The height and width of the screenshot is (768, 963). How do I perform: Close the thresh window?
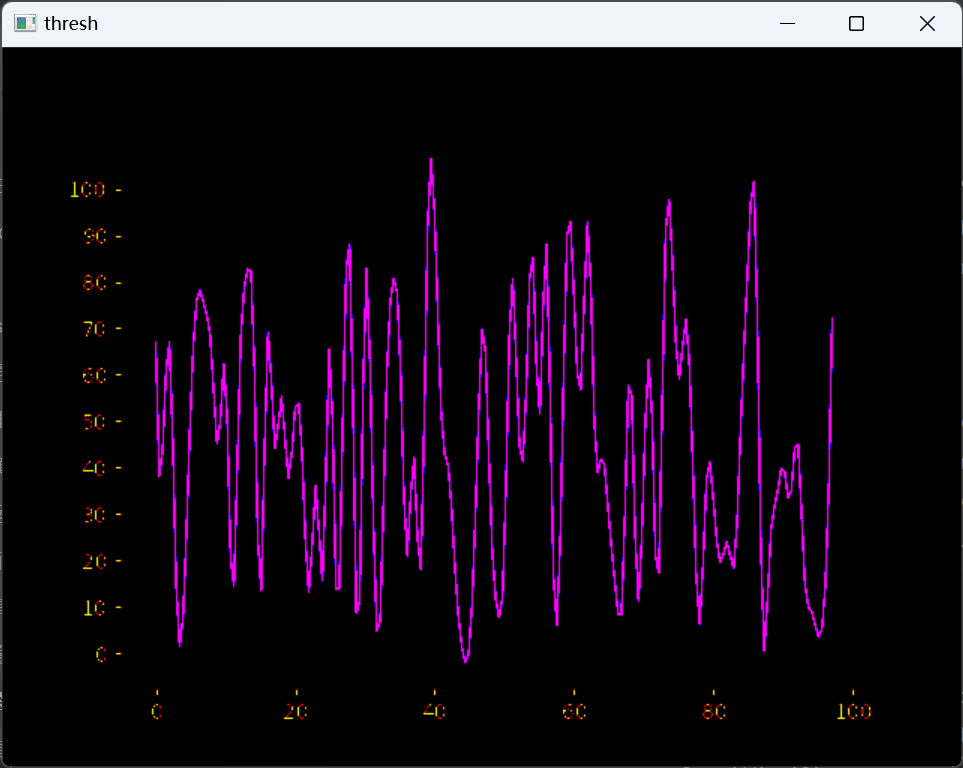(927, 23)
